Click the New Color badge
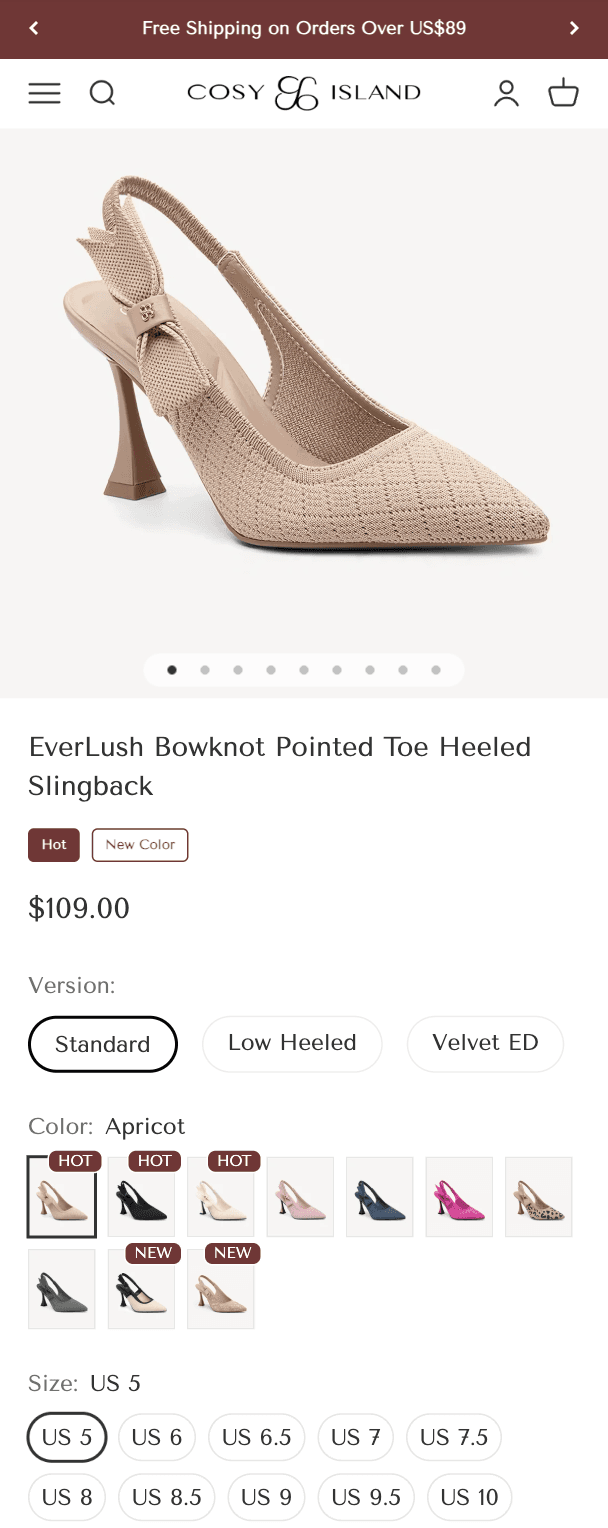 coord(139,844)
